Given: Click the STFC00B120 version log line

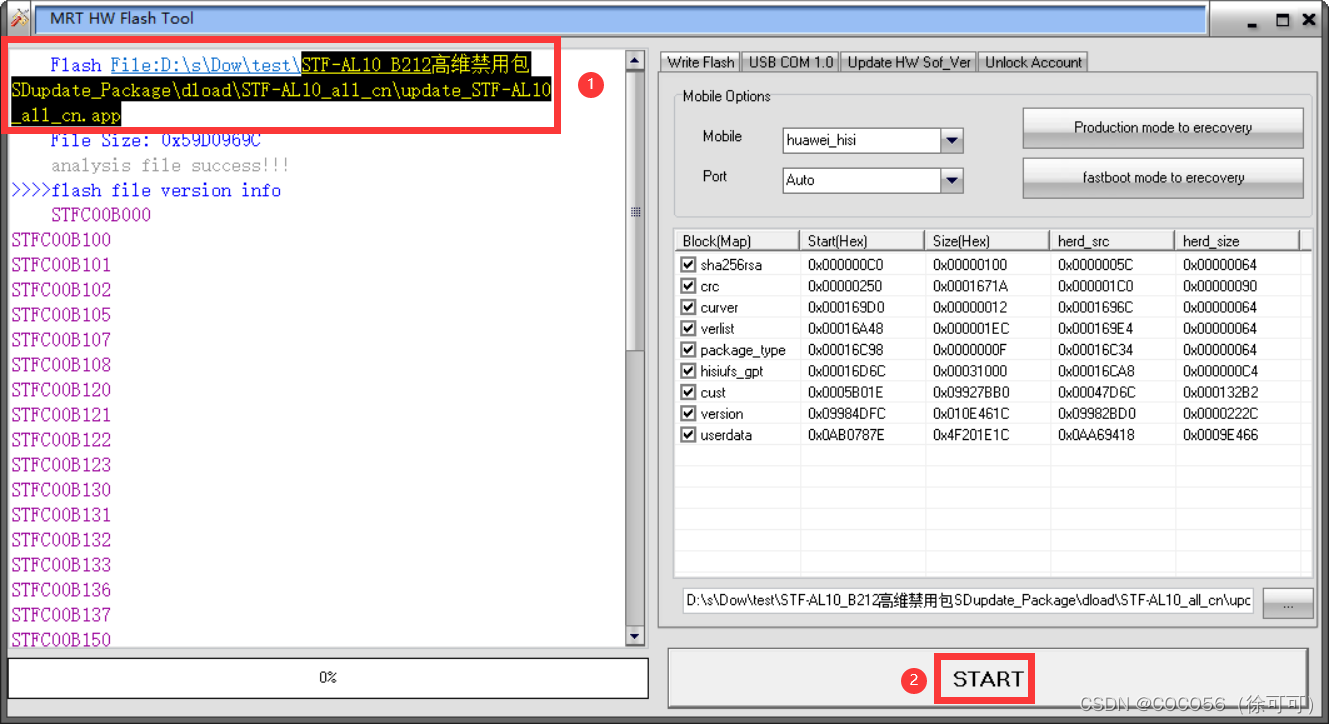Looking at the screenshot, I should coord(61,390).
